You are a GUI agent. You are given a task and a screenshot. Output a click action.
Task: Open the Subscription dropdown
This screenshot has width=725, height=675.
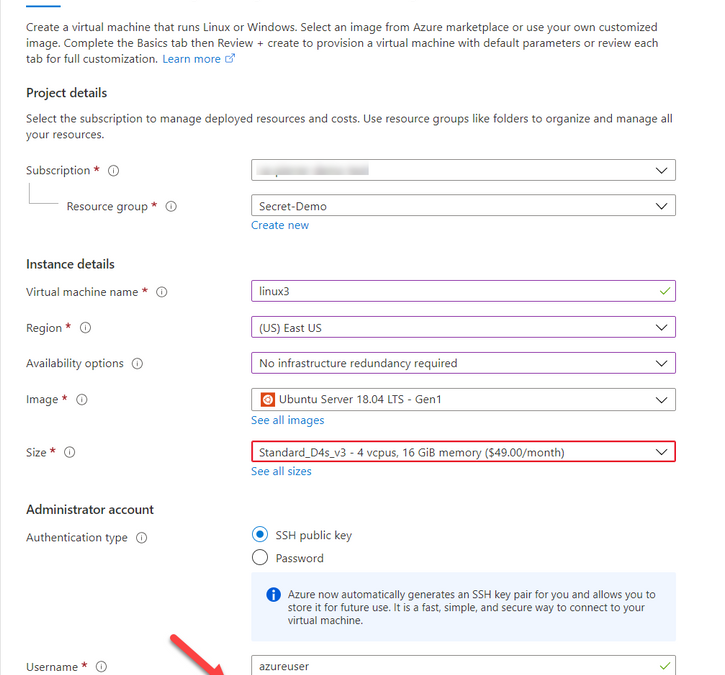[x=463, y=171]
